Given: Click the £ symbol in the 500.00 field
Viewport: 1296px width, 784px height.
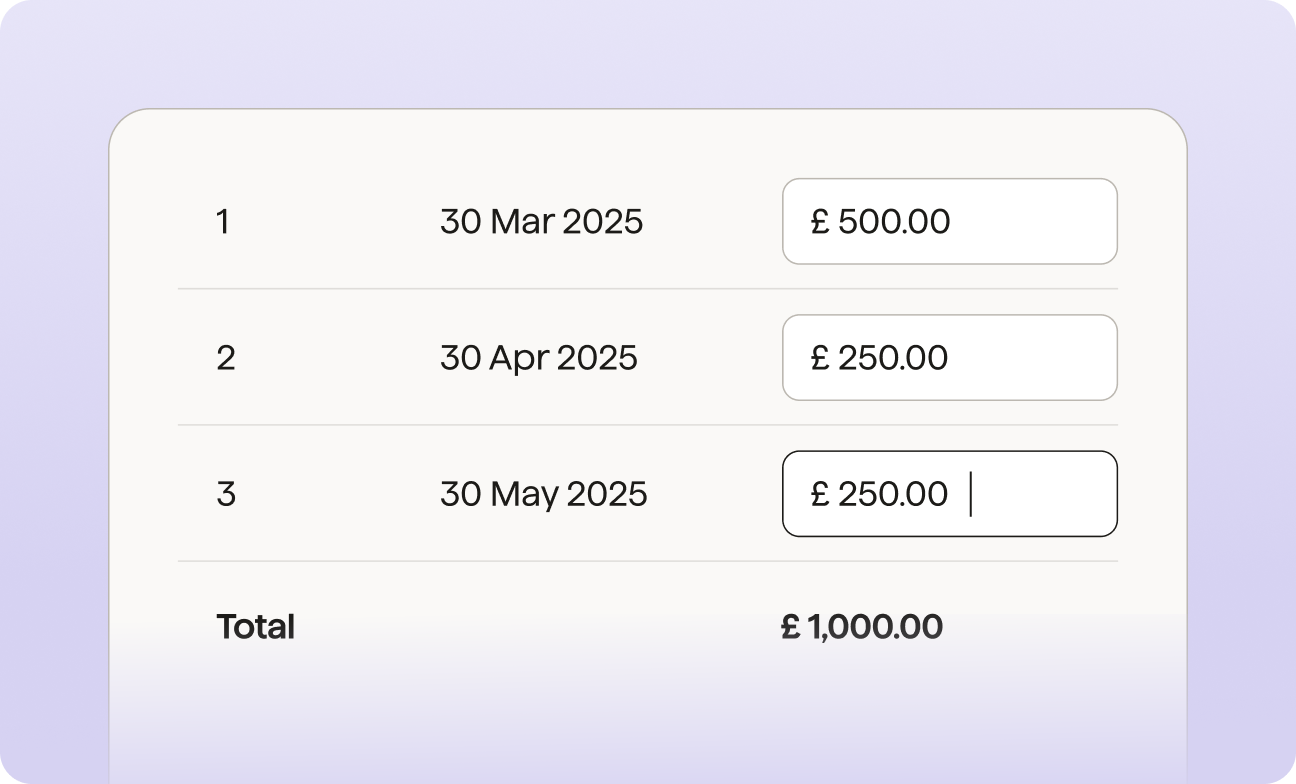Looking at the screenshot, I should pyautogui.click(x=821, y=222).
